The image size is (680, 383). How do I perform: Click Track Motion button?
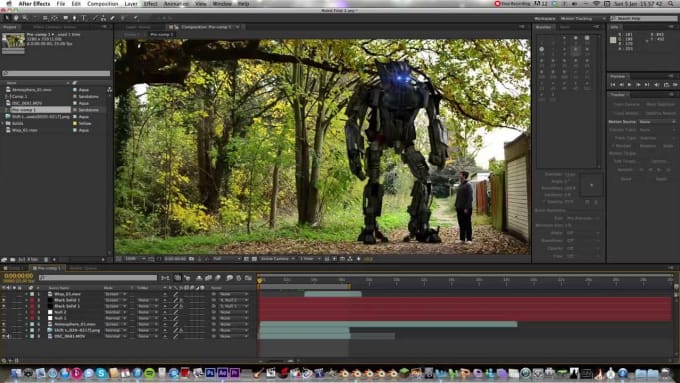pyautogui.click(x=627, y=113)
